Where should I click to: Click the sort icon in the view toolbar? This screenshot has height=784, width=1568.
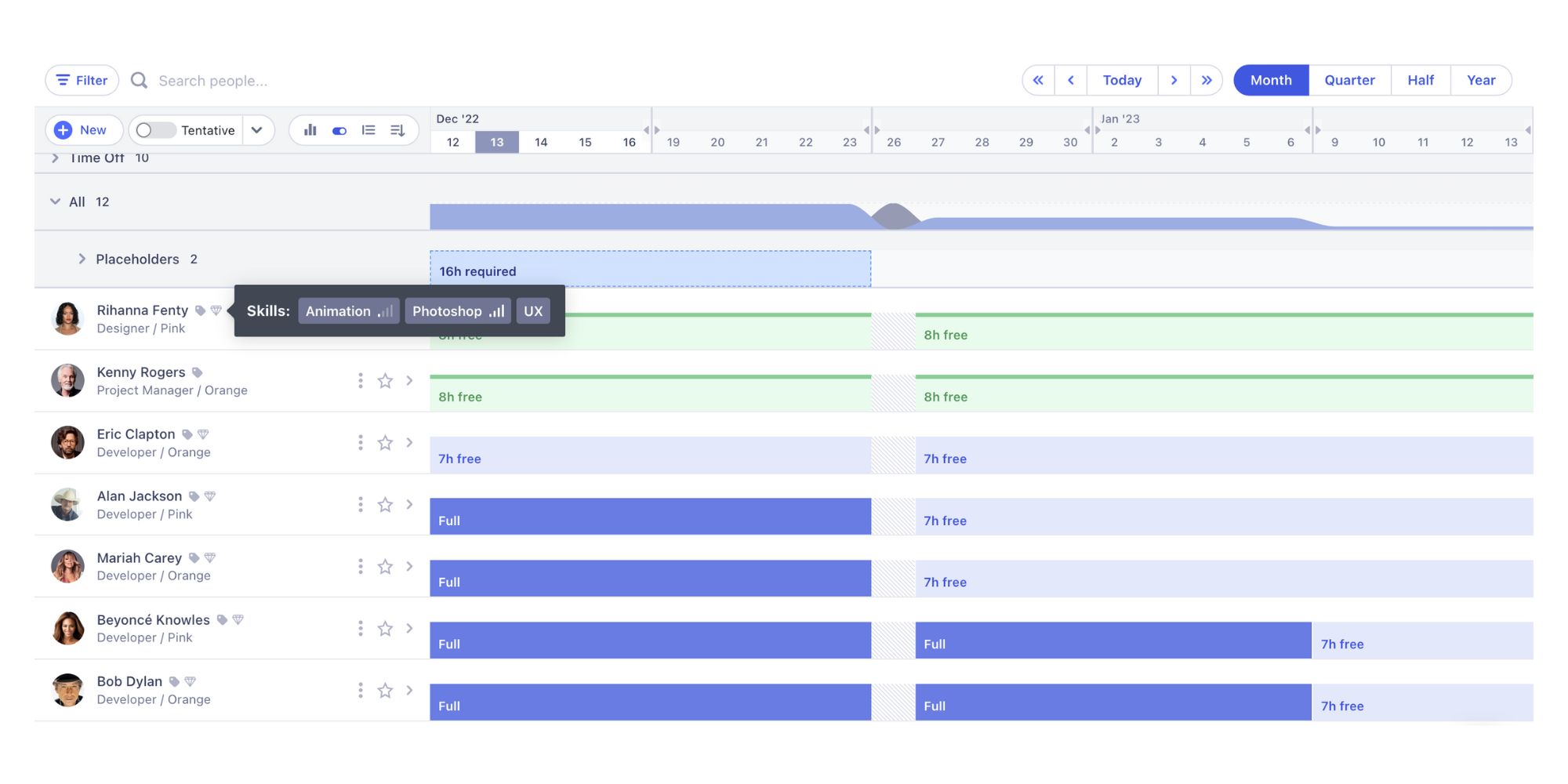point(397,130)
